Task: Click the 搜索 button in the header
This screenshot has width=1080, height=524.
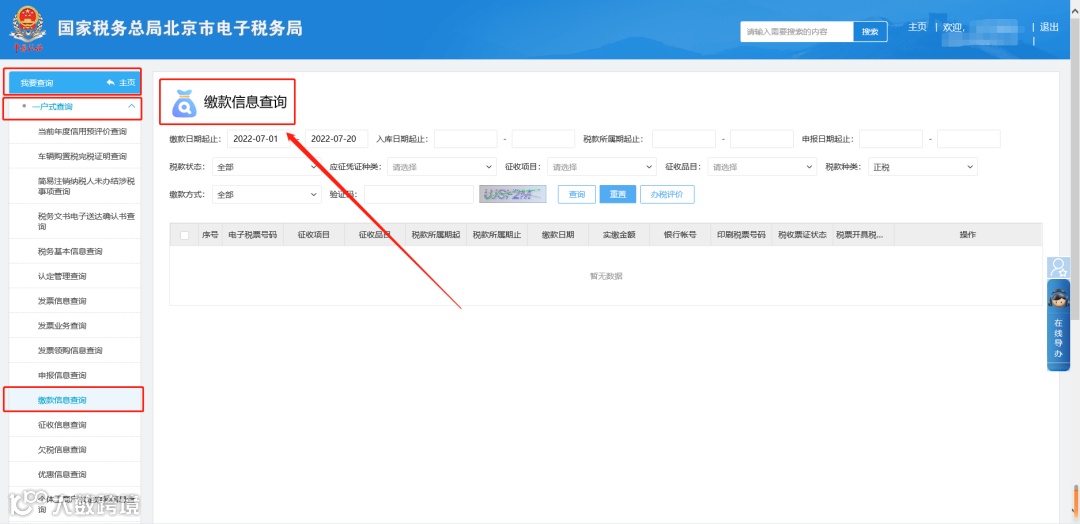Action: (870, 32)
